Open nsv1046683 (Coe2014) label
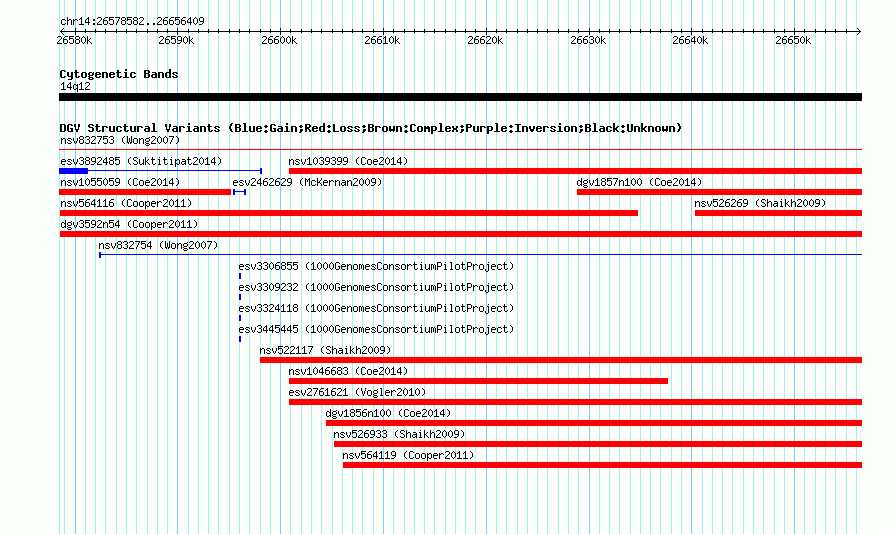Viewport: 890px width, 534px height. point(348,371)
